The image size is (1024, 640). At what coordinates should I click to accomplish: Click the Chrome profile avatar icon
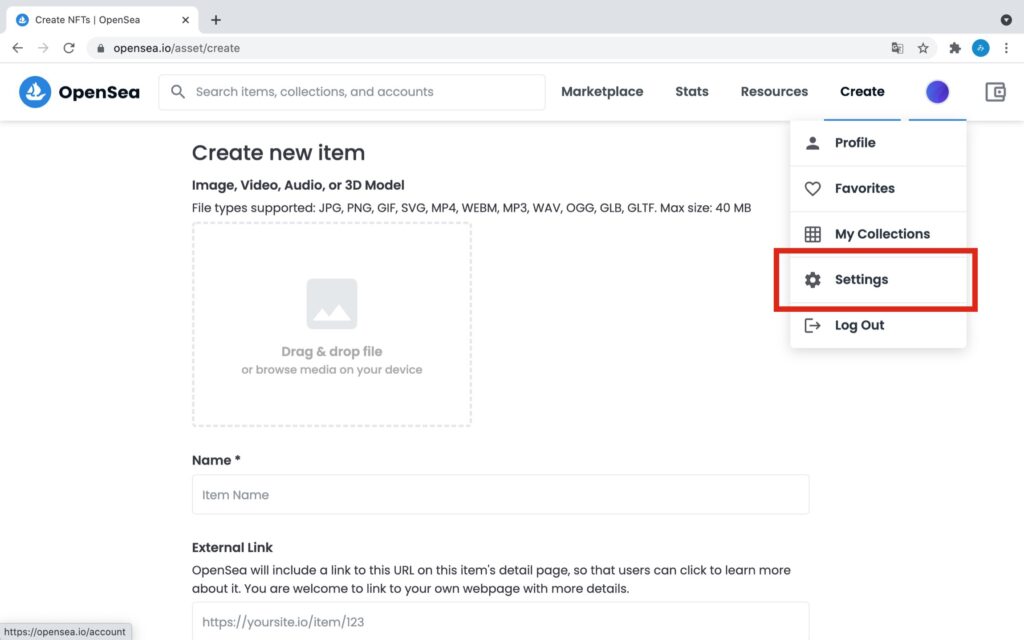(980, 48)
